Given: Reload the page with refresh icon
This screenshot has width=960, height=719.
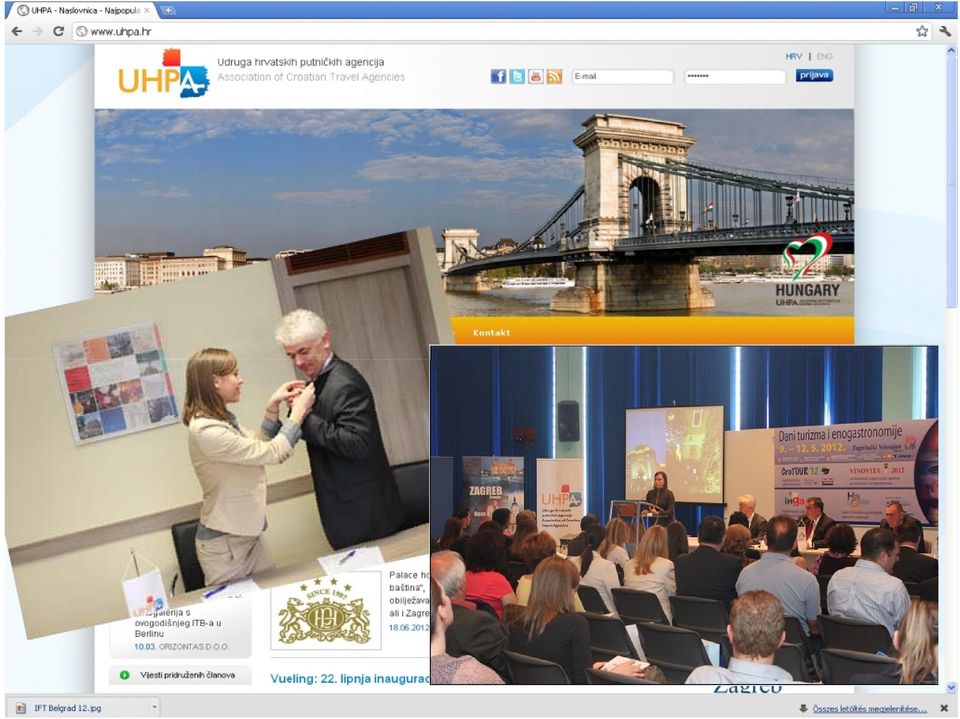Looking at the screenshot, I should coord(58,31).
